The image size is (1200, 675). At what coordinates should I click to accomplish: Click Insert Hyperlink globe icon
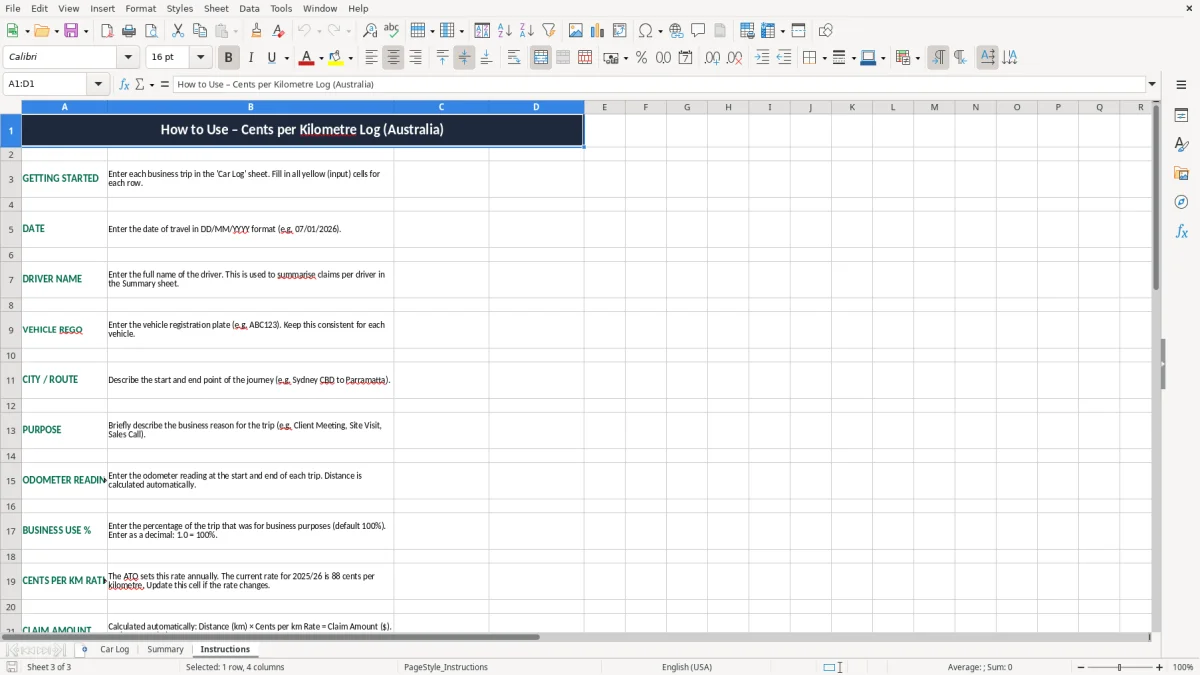(x=676, y=30)
